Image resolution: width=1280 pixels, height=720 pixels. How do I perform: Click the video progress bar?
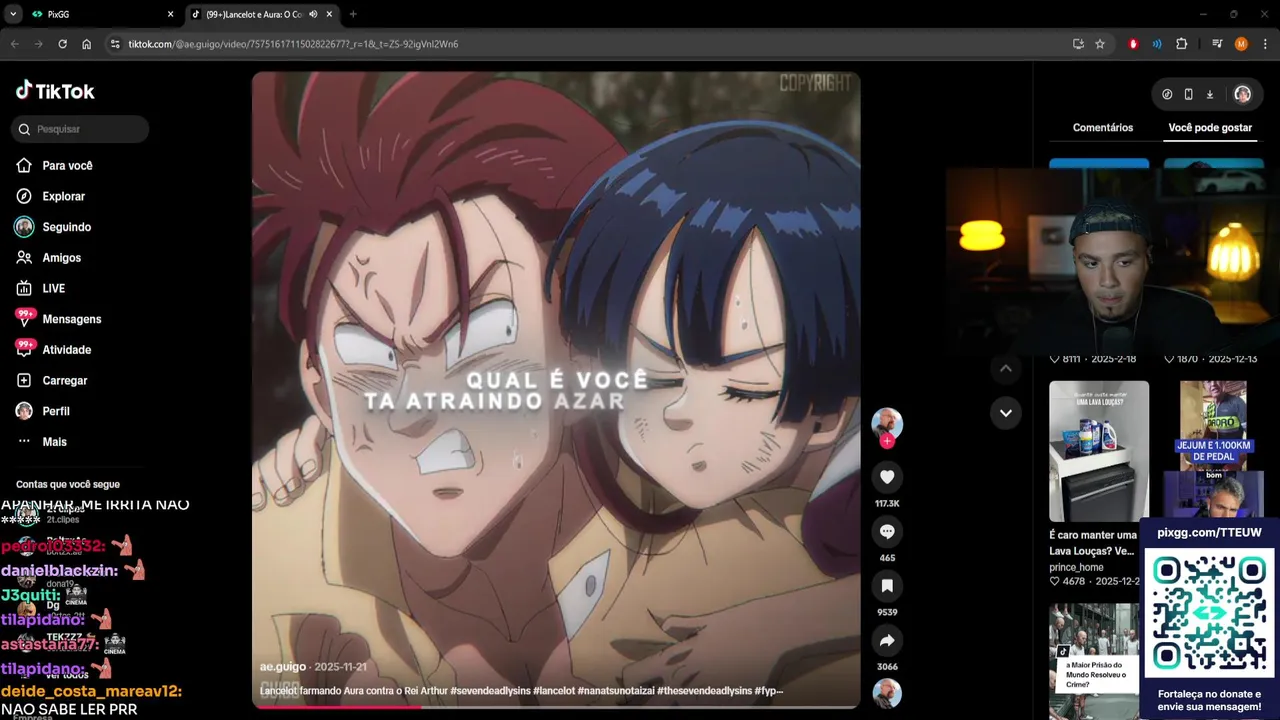pyautogui.click(x=556, y=707)
